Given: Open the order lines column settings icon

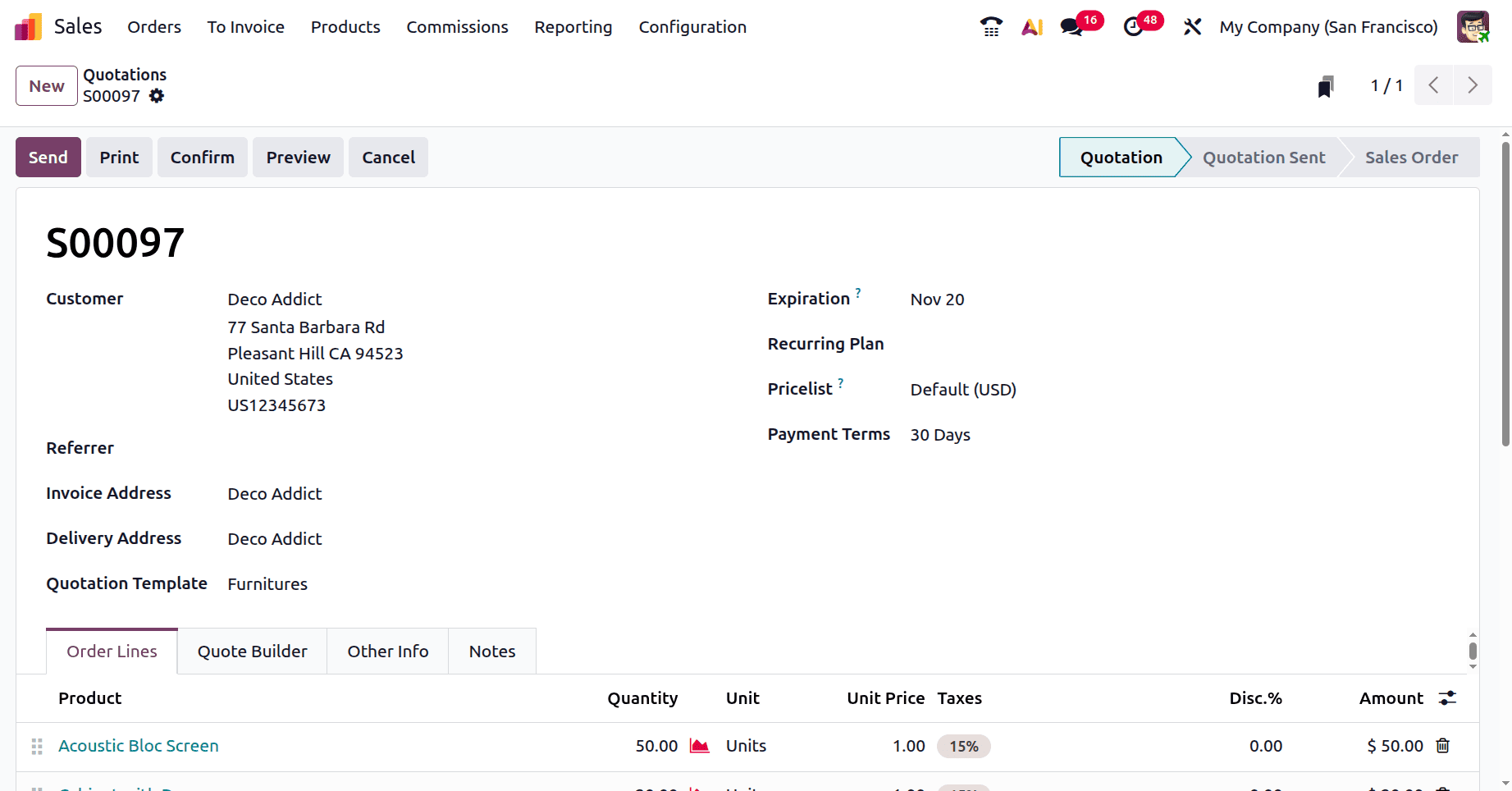Looking at the screenshot, I should pos(1447,698).
